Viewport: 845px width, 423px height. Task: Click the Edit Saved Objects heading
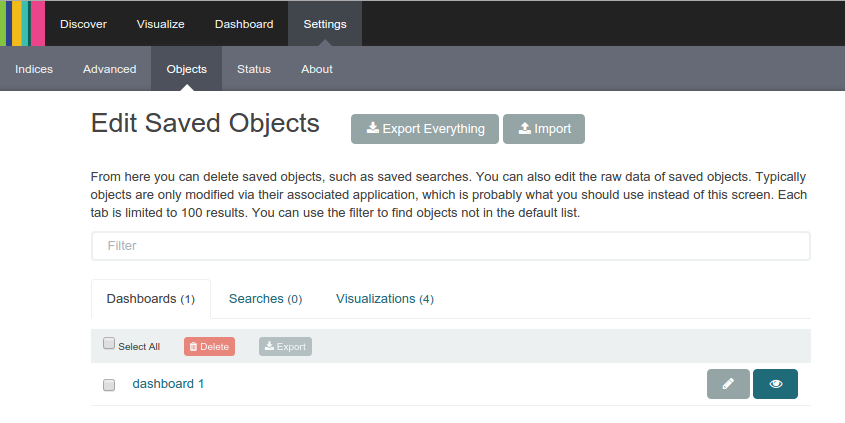tap(205, 123)
